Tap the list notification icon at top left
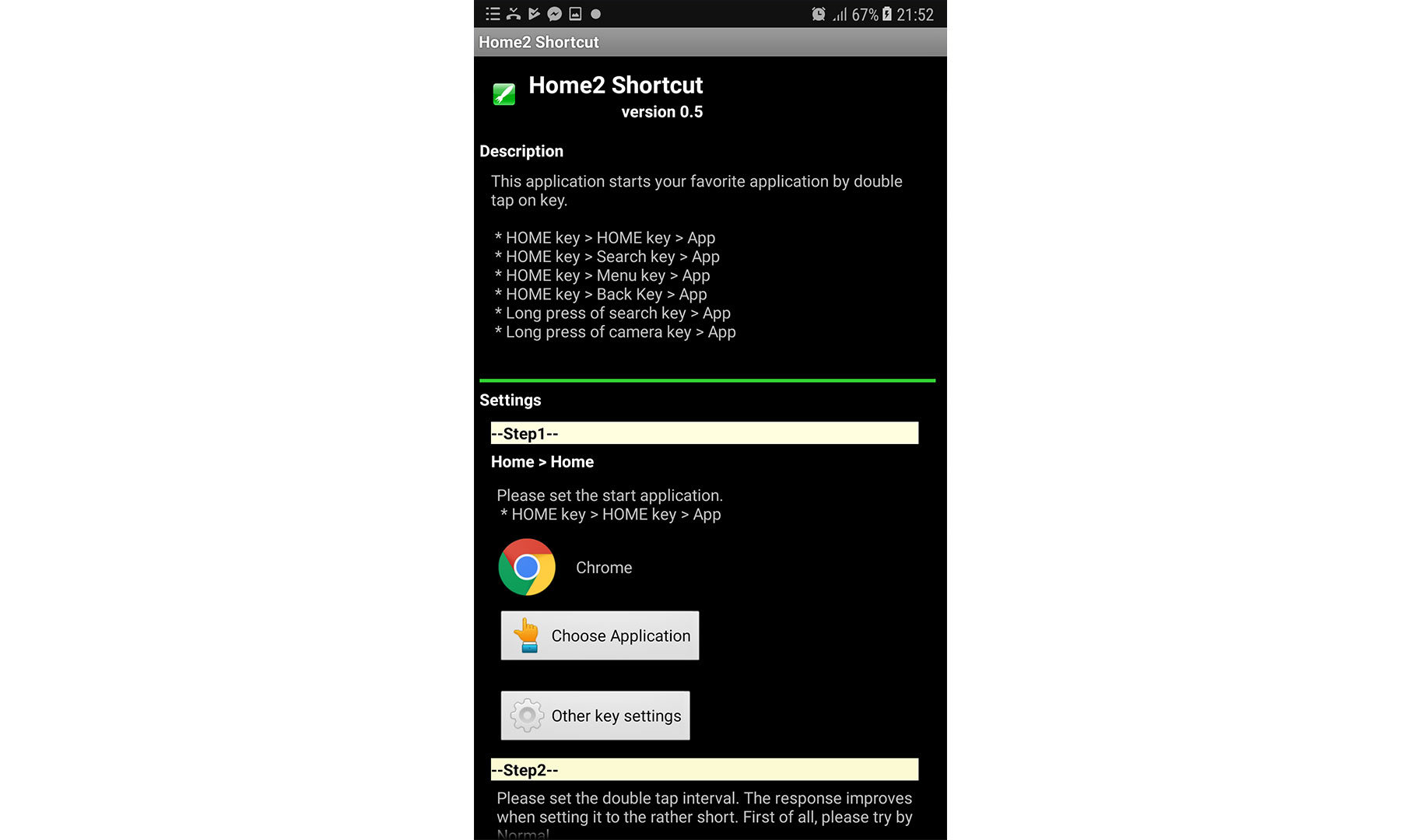Image resolution: width=1421 pixels, height=840 pixels. (493, 14)
